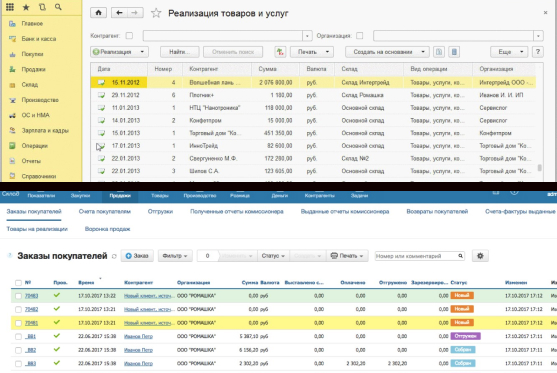Open the Счета покупателям subtab
The image size is (557, 373).
click(105, 211)
